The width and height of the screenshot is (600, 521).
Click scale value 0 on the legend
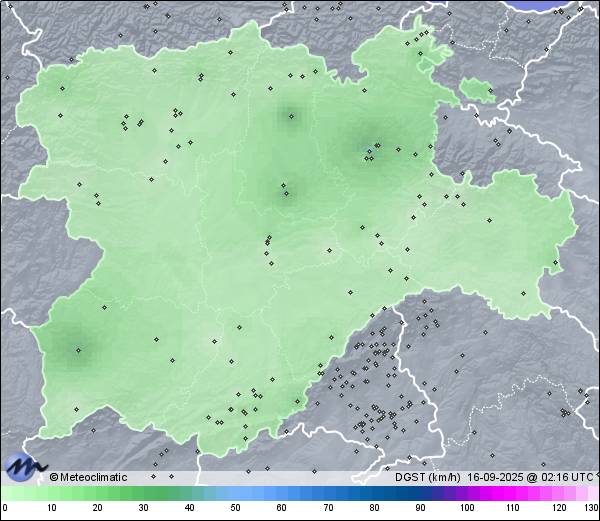click(5, 508)
